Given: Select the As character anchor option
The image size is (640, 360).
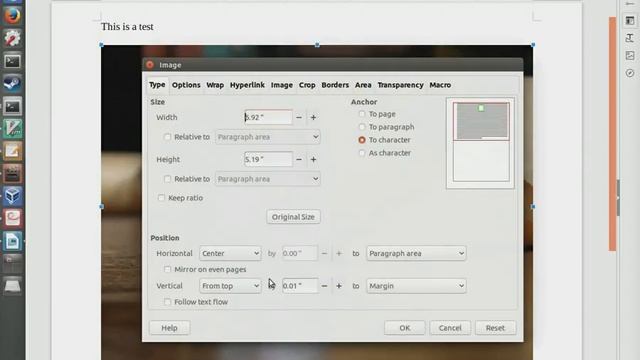Looking at the screenshot, I should point(362,153).
